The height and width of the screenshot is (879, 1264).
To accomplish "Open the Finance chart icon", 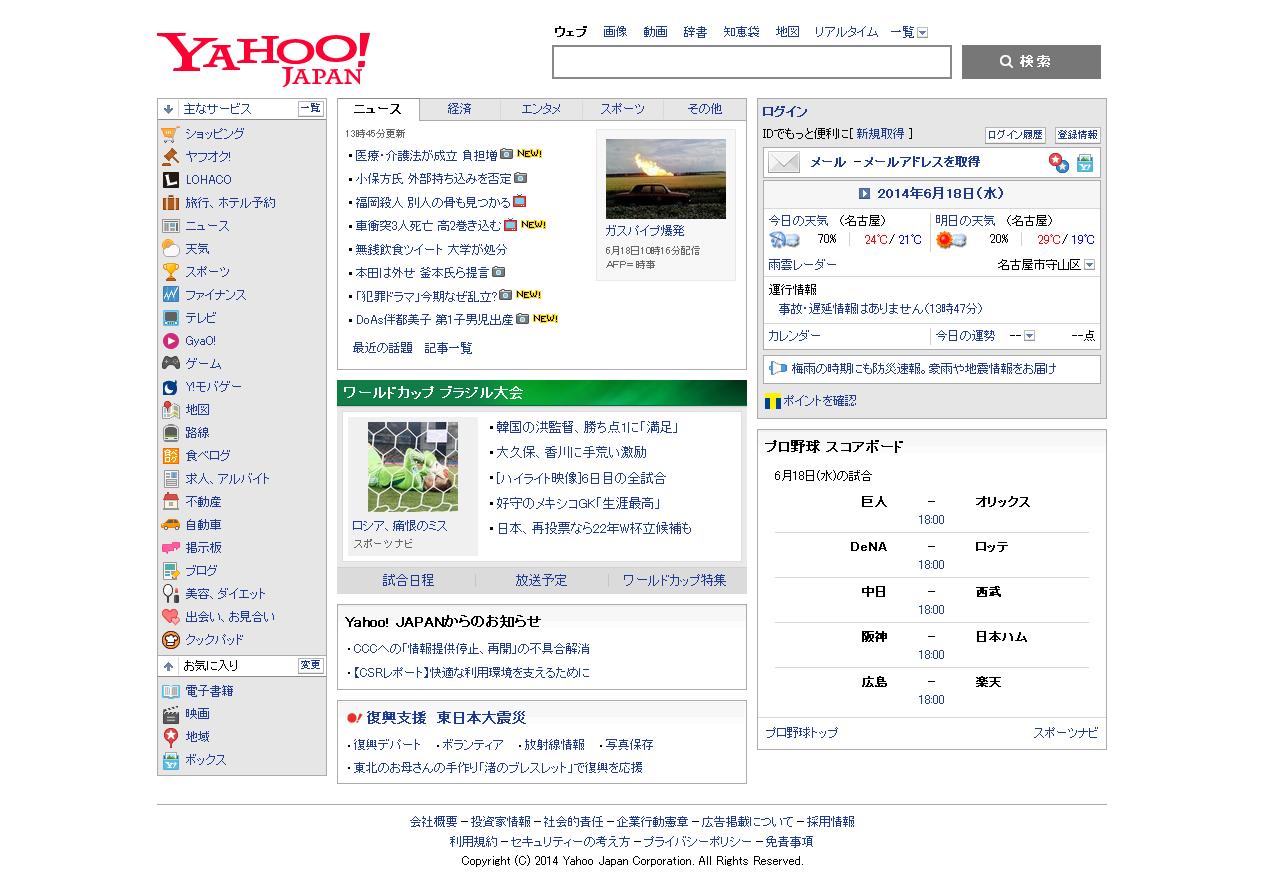I will click(170, 295).
